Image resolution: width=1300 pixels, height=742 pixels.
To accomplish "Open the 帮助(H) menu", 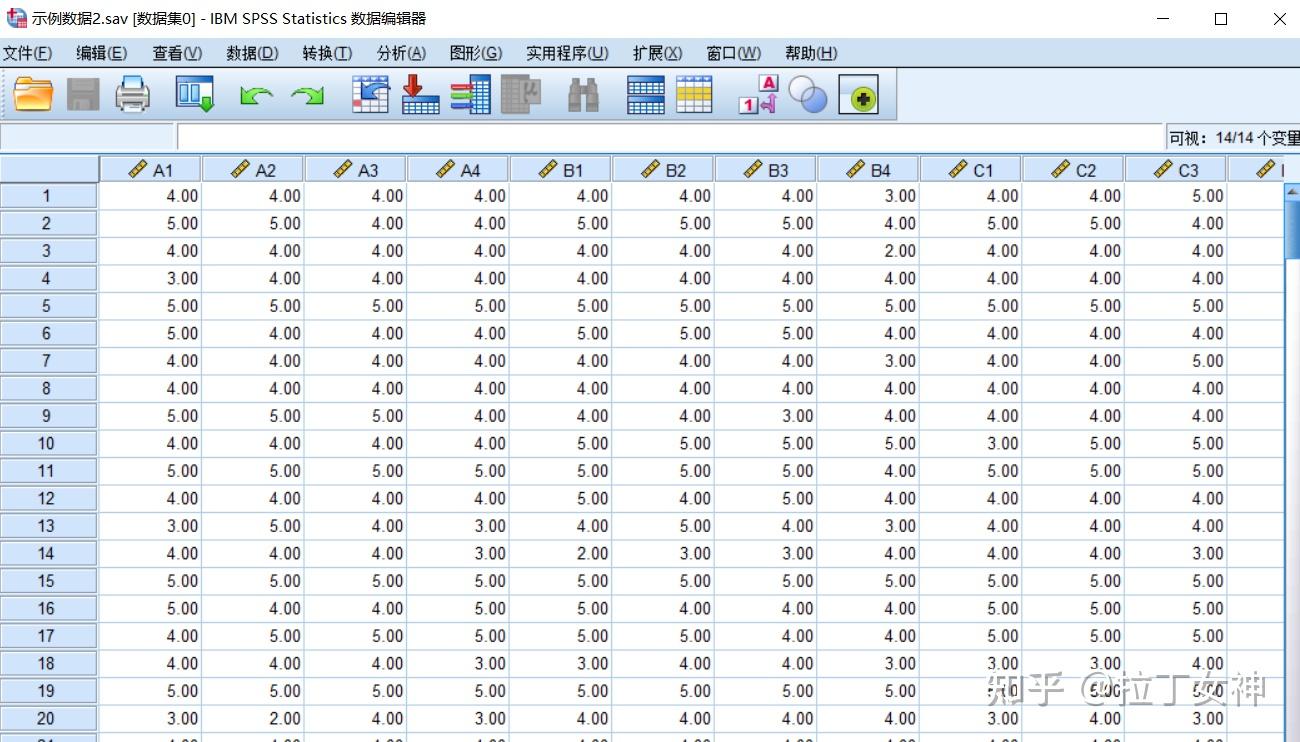I will coord(811,53).
